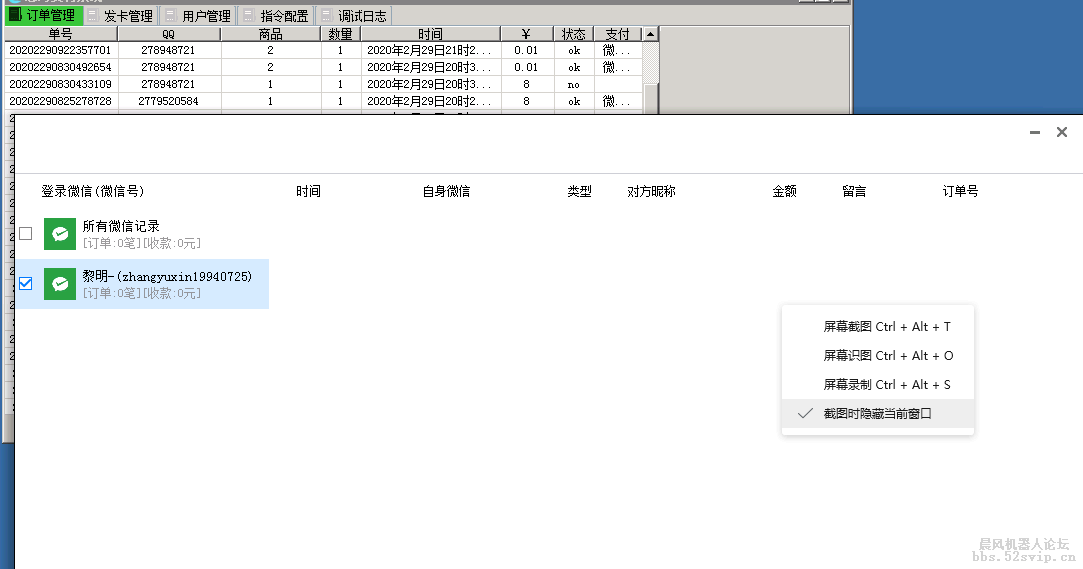
Task: Sort orders by 支付 column header
Action: point(617,34)
